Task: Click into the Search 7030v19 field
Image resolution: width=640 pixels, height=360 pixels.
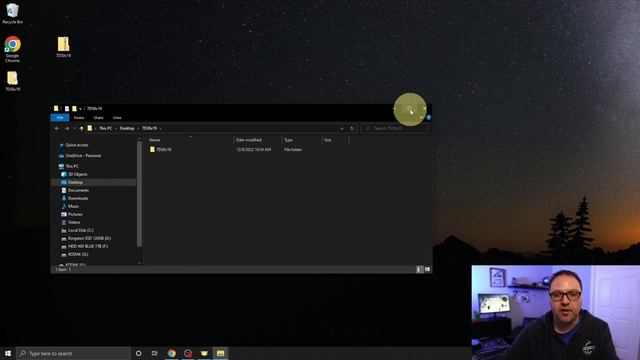Action: [x=395, y=128]
